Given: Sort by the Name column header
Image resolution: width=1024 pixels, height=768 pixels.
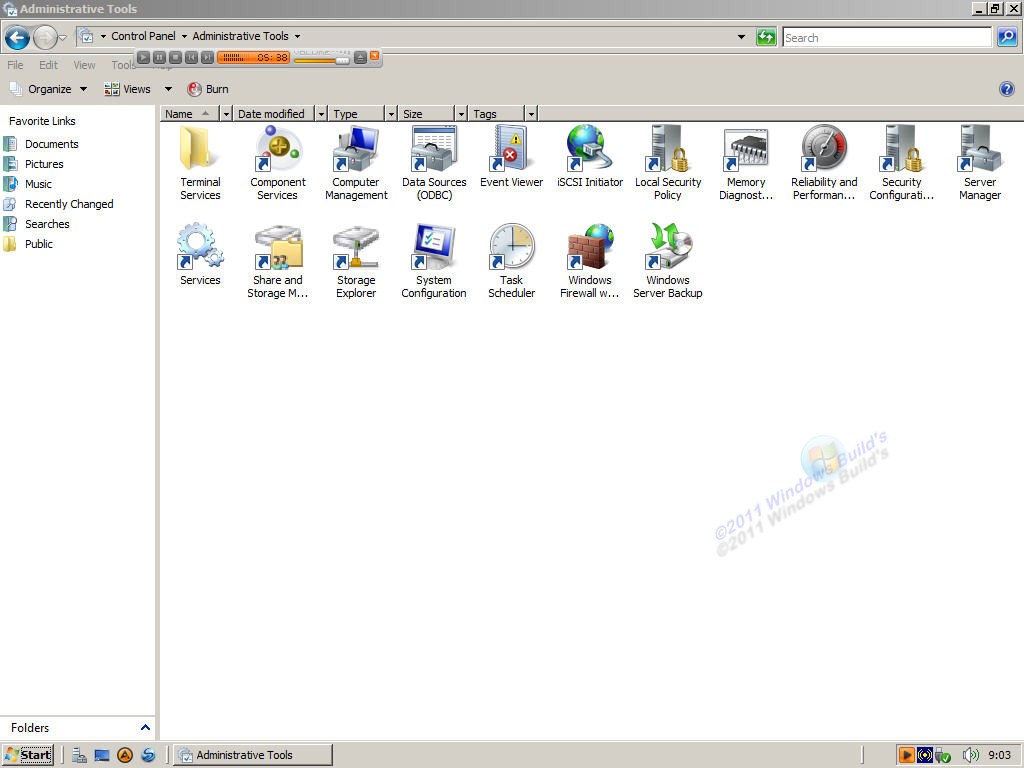Looking at the screenshot, I should [190, 114].
